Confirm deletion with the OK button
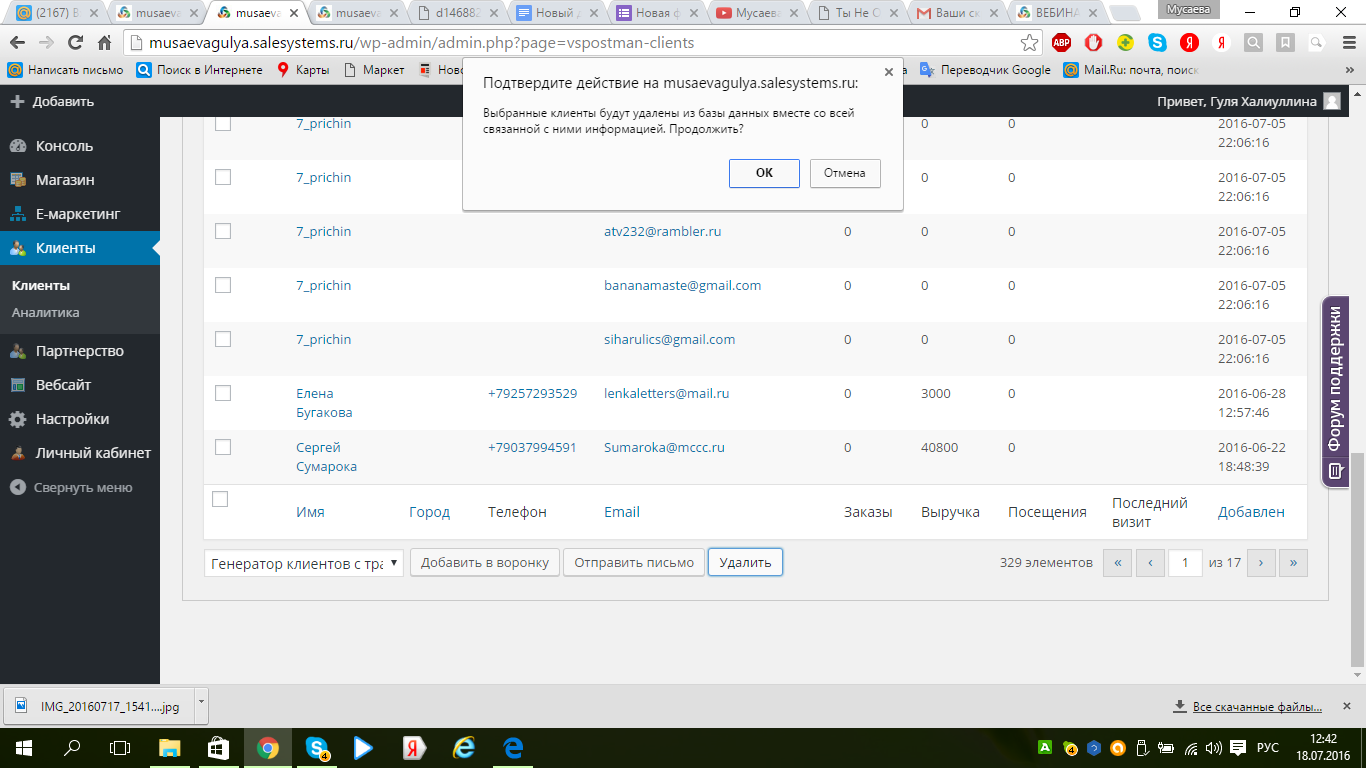 click(764, 173)
